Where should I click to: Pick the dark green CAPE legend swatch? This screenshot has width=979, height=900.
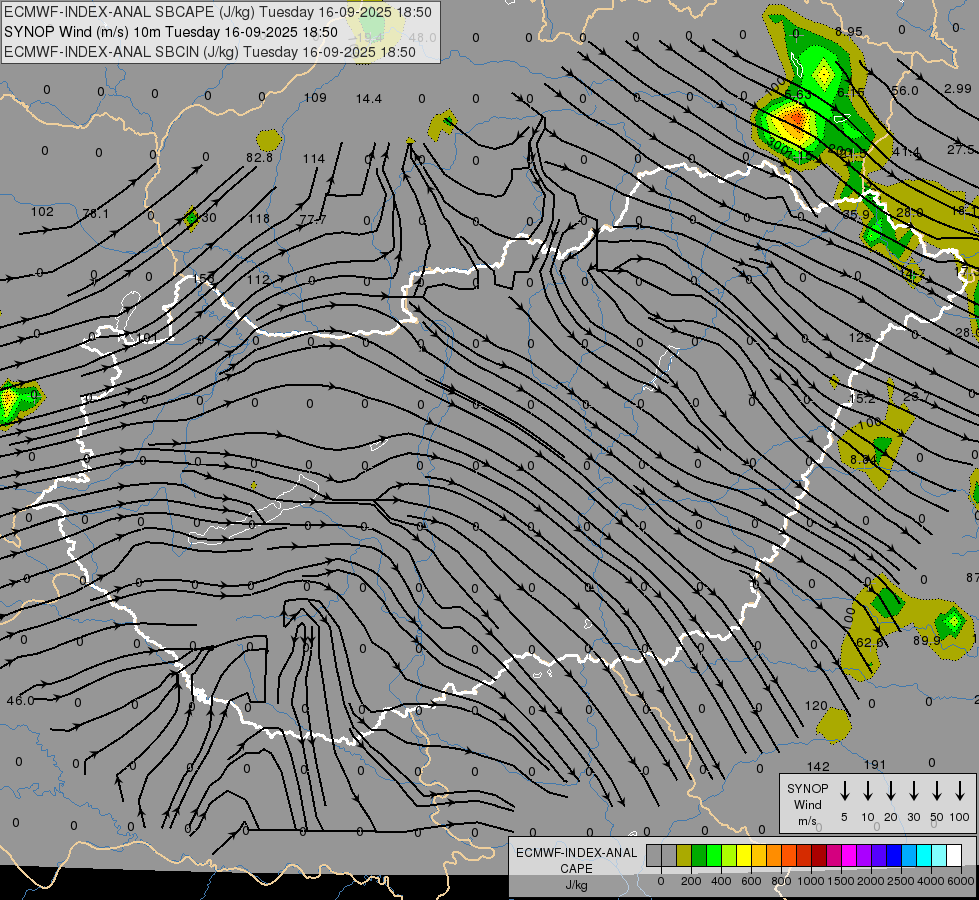click(699, 855)
